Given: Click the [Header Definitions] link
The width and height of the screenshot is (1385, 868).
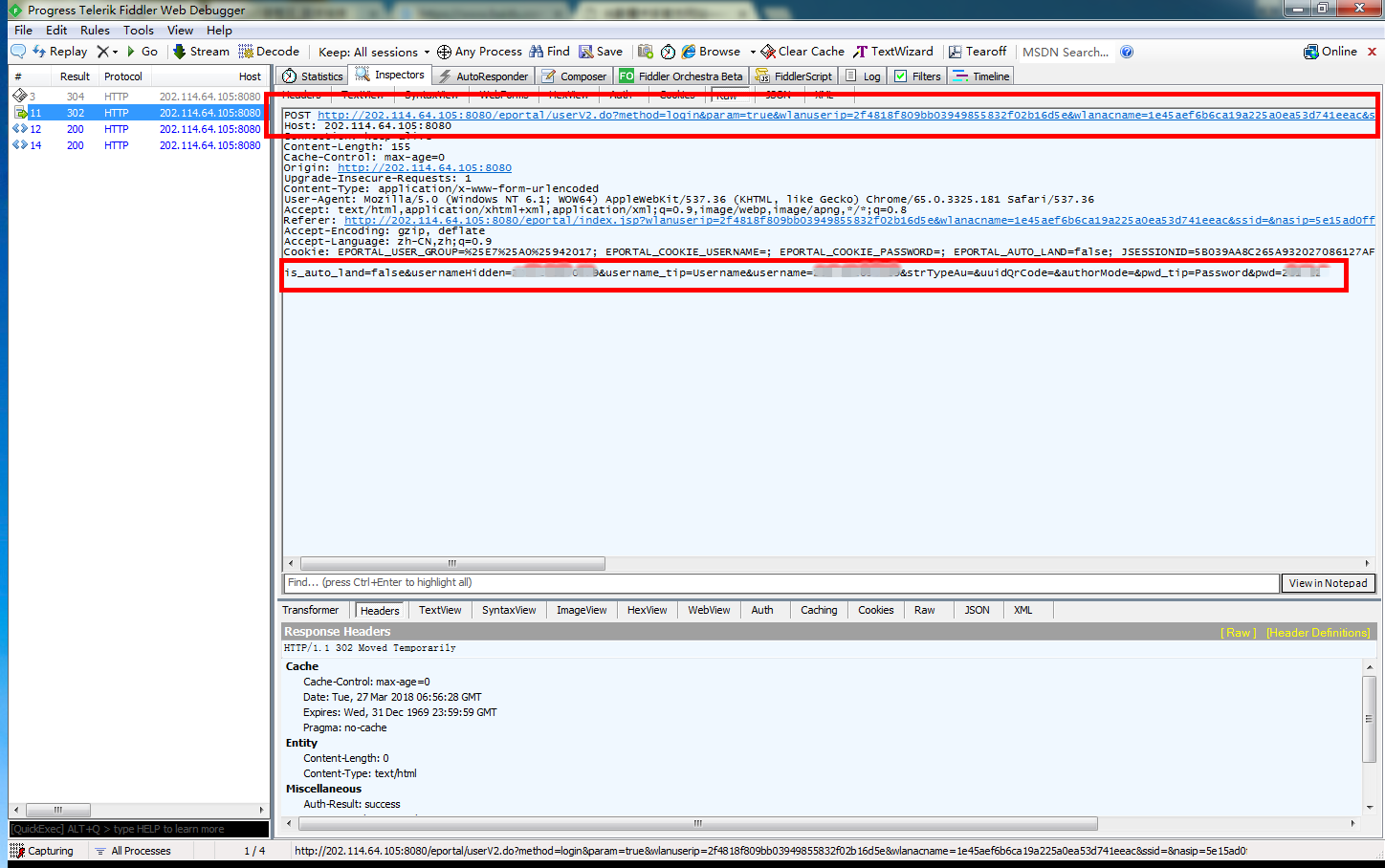Looking at the screenshot, I should 1318,633.
